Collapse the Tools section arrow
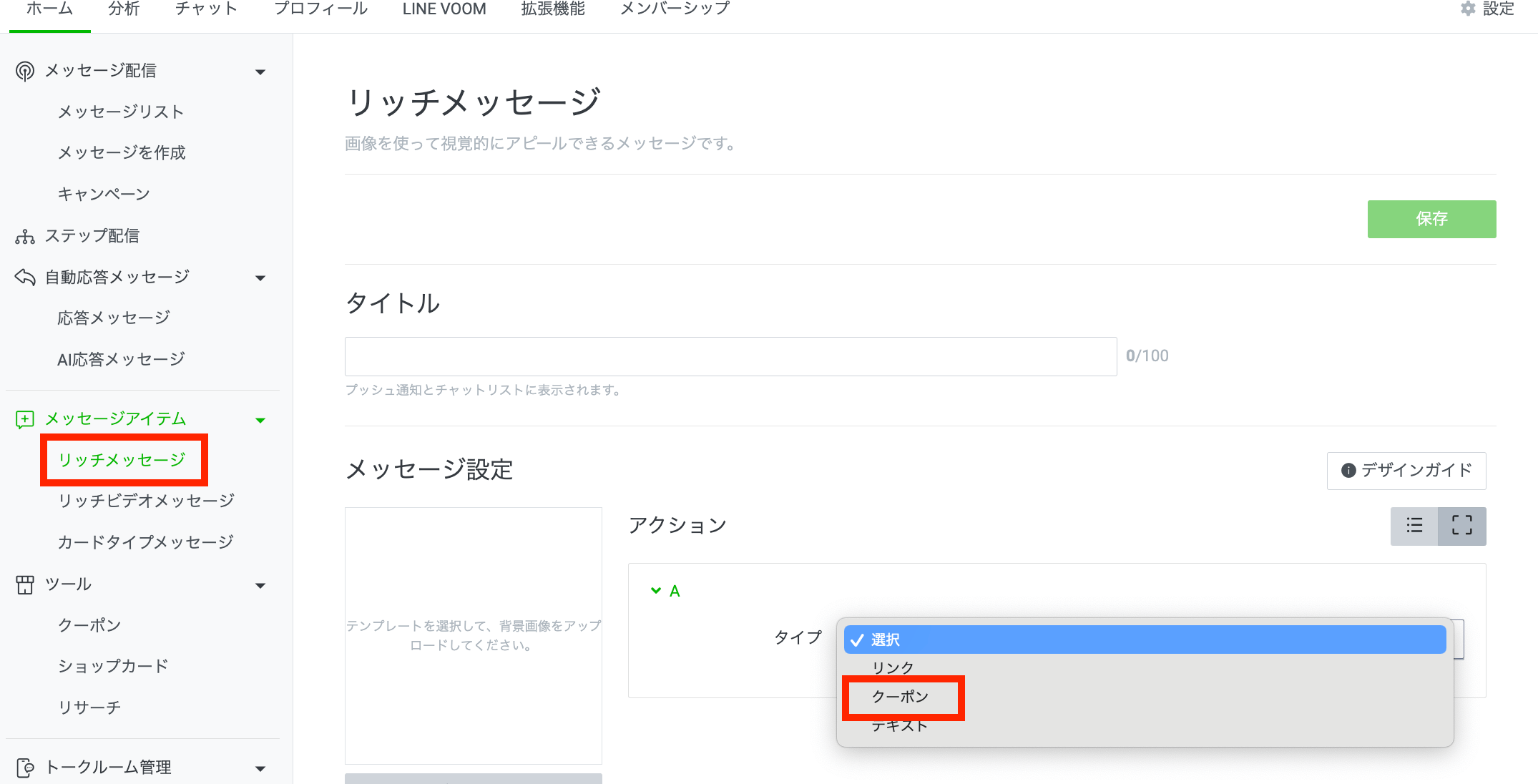 coord(260,586)
